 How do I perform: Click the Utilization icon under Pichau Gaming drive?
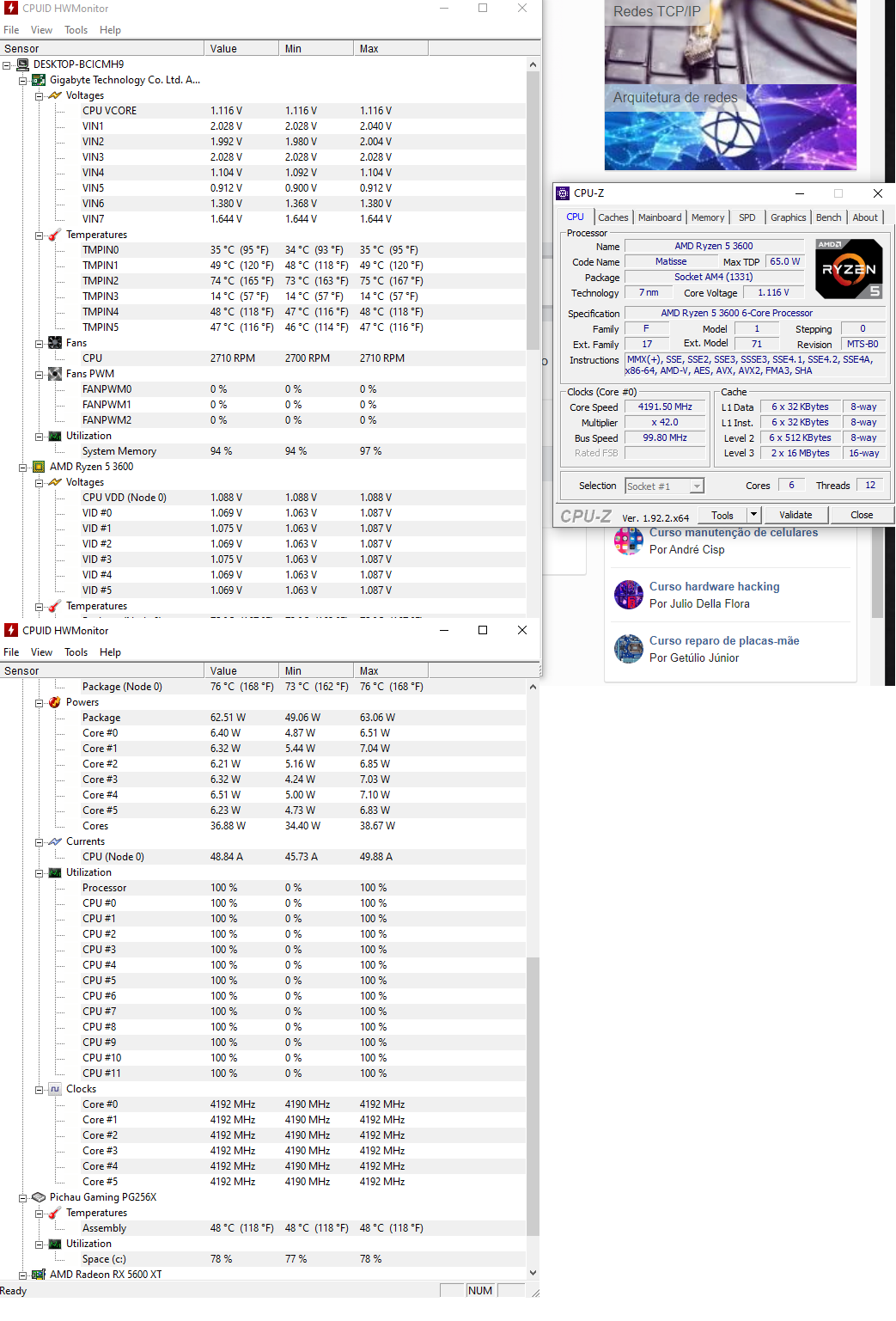(55, 1244)
